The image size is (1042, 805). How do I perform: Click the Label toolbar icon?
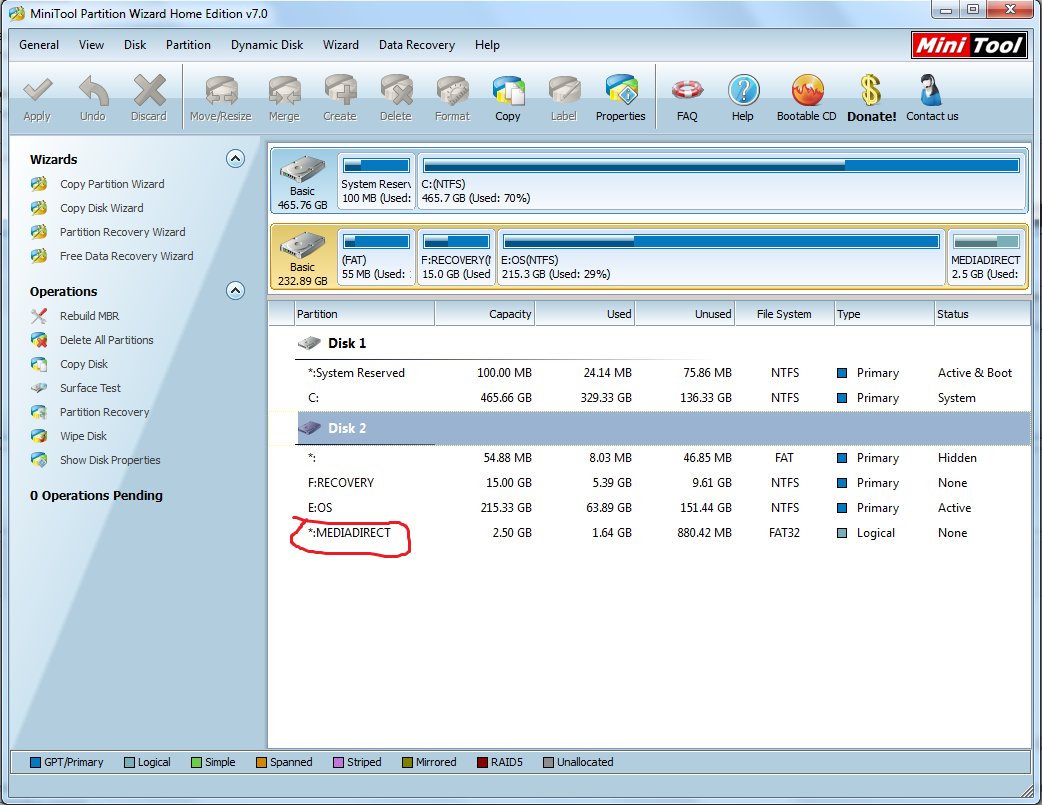pos(564,98)
